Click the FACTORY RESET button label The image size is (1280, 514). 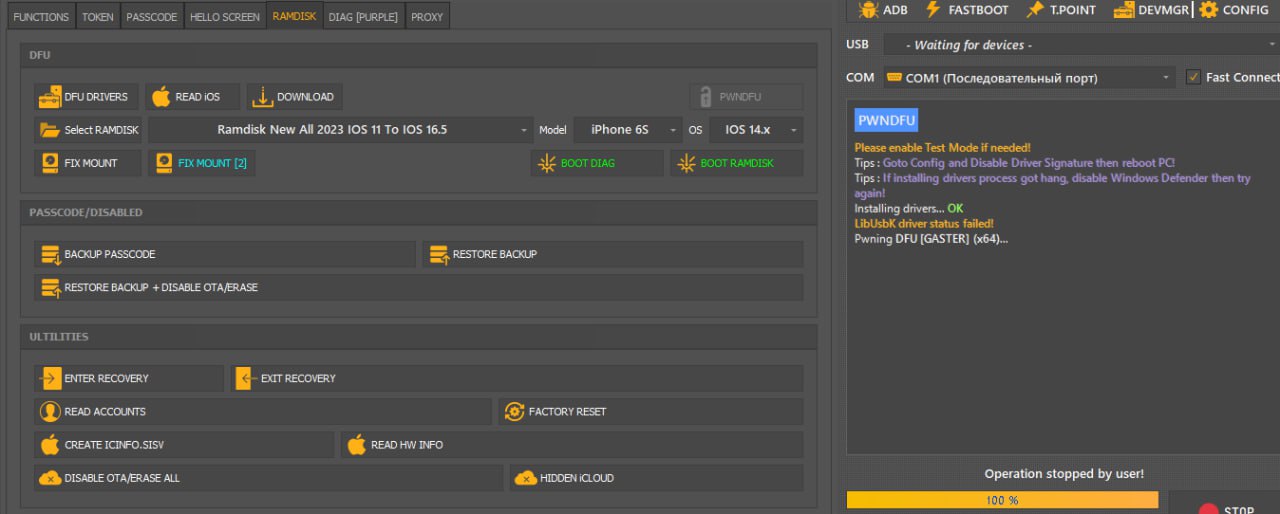(x=567, y=411)
